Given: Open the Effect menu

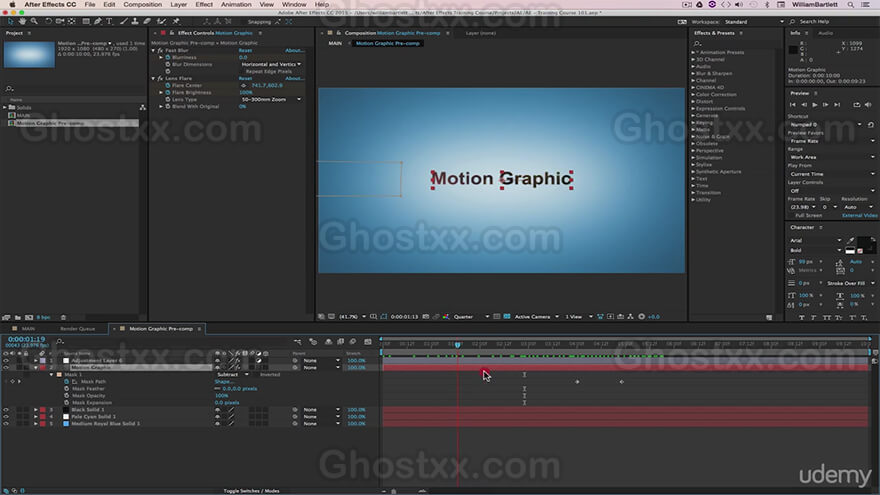Looking at the screenshot, I should pos(204,4).
